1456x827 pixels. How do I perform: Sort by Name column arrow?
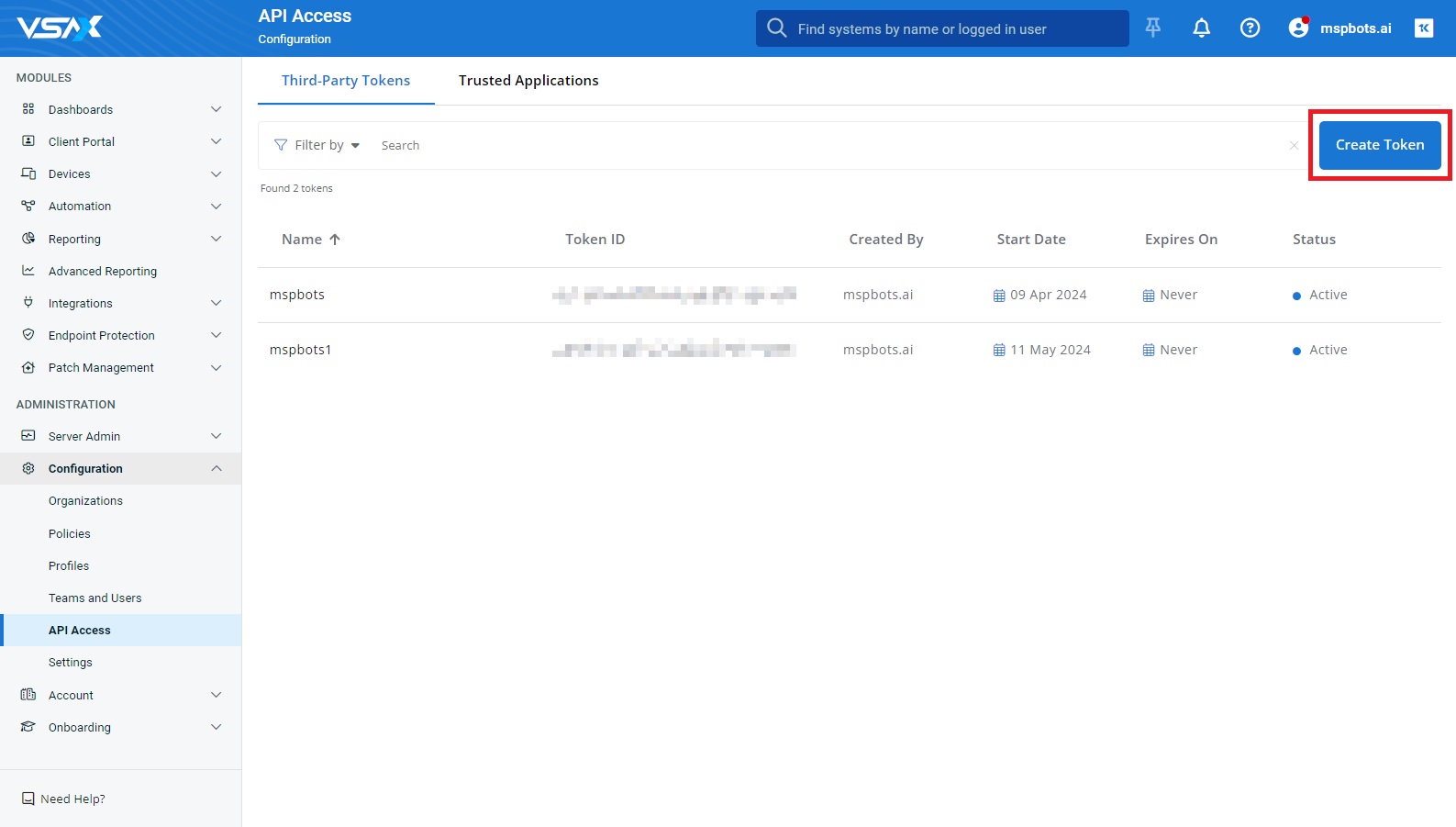pos(335,240)
